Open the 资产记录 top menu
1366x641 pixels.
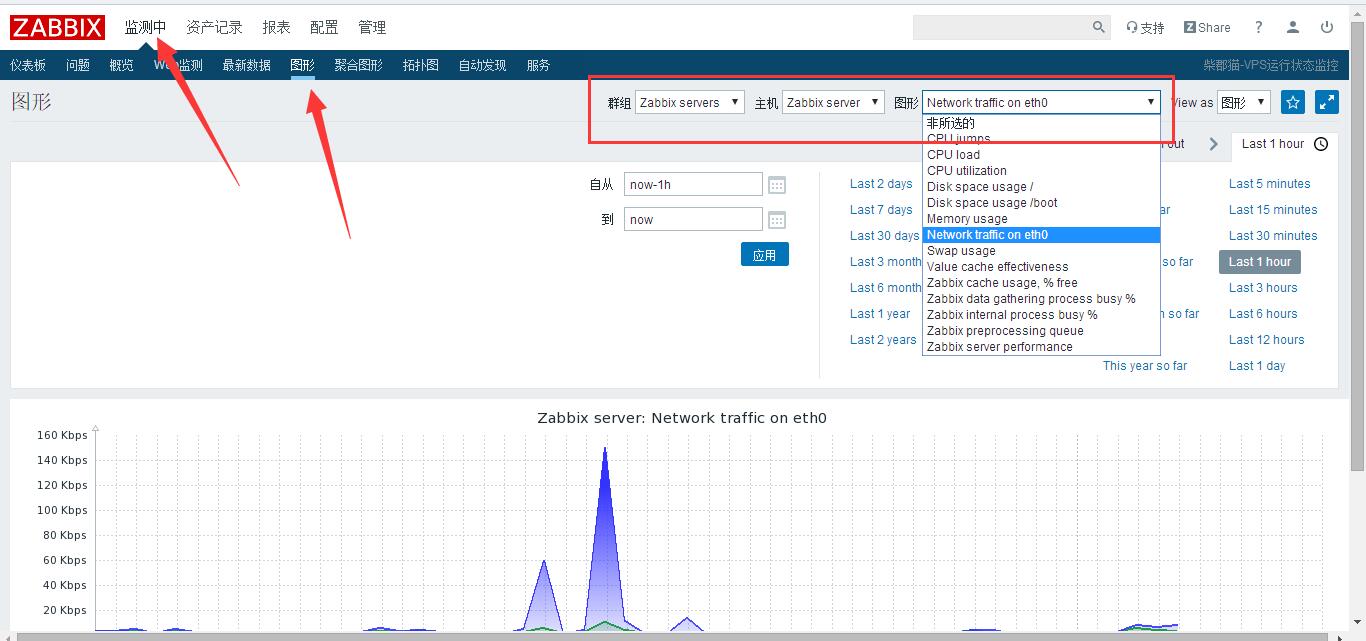214,27
